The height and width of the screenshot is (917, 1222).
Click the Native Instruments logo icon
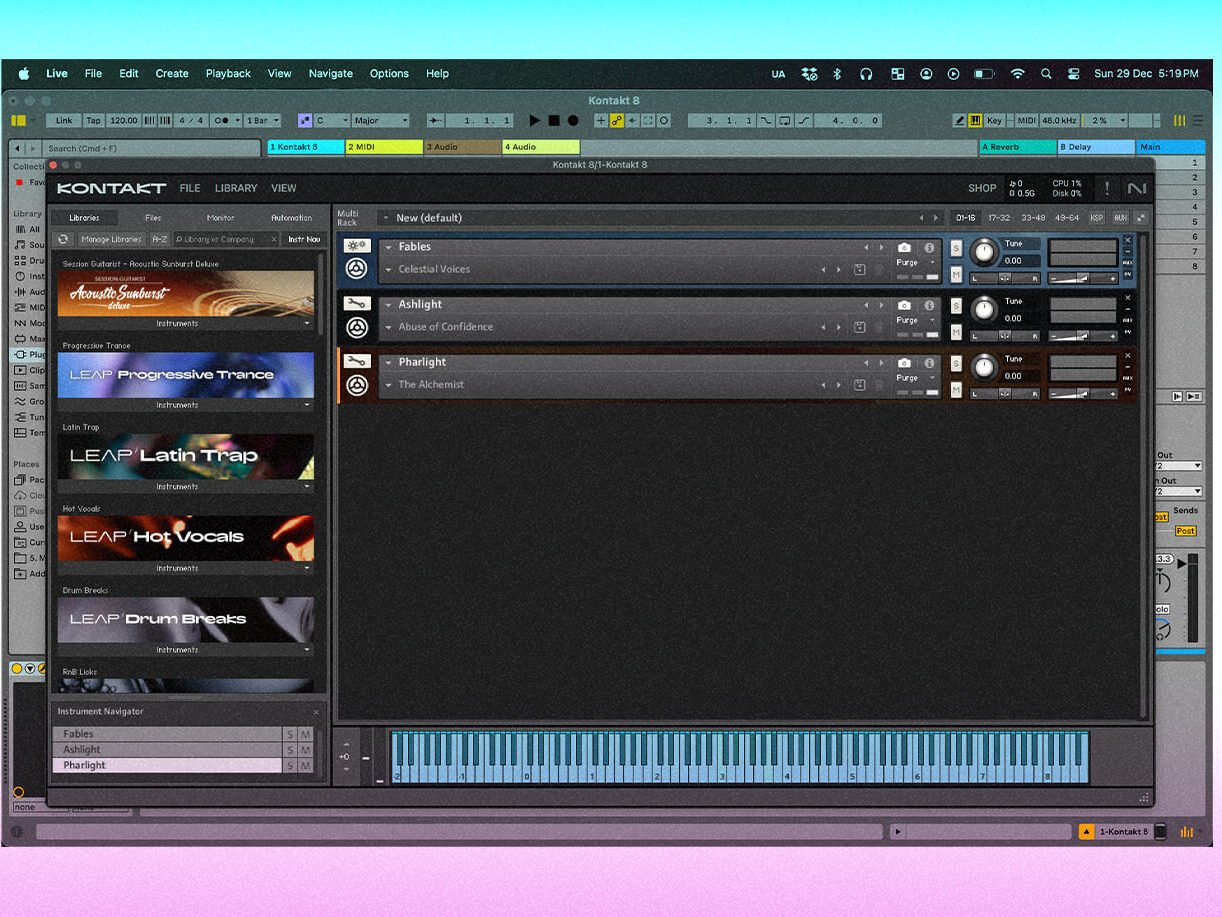[x=1137, y=188]
